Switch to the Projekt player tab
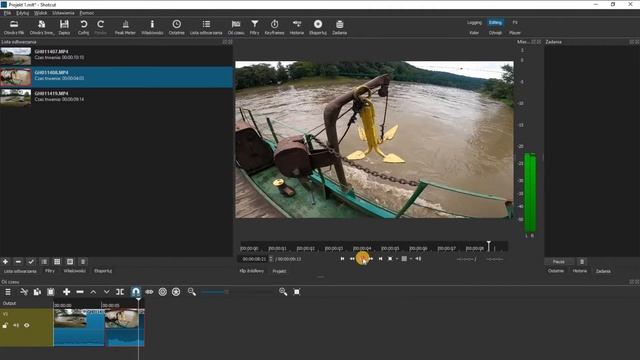This screenshot has height=360, width=640. 279,271
